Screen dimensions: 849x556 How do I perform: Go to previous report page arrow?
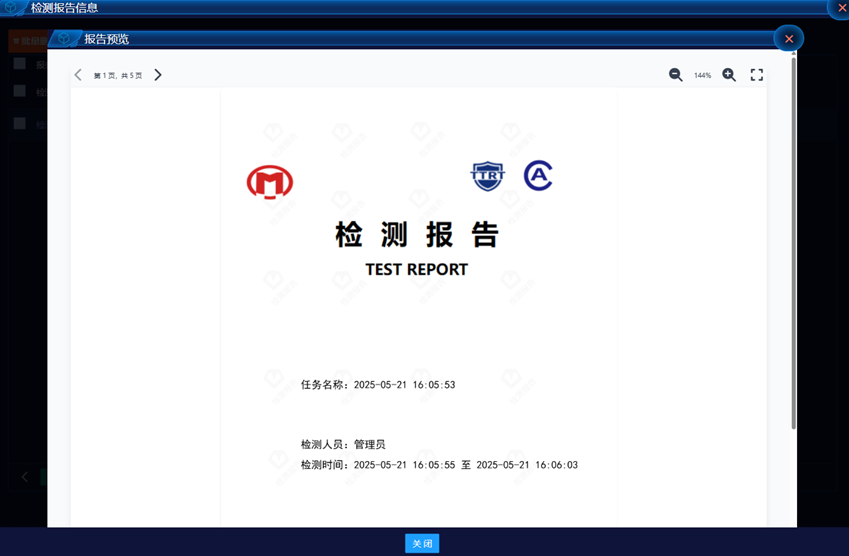[x=78, y=75]
